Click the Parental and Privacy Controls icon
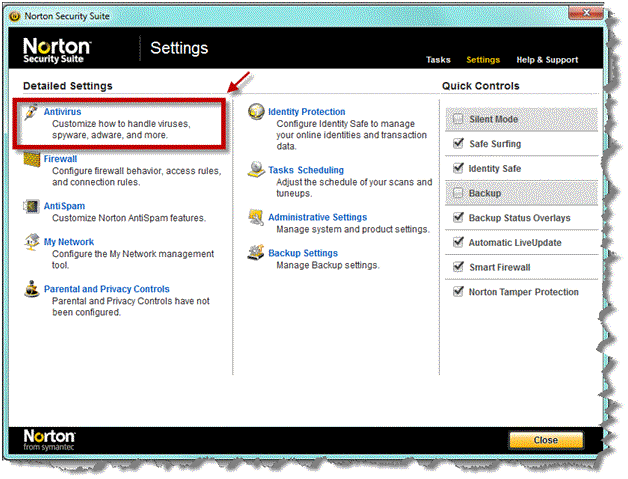The height and width of the screenshot is (479, 628). (32, 289)
